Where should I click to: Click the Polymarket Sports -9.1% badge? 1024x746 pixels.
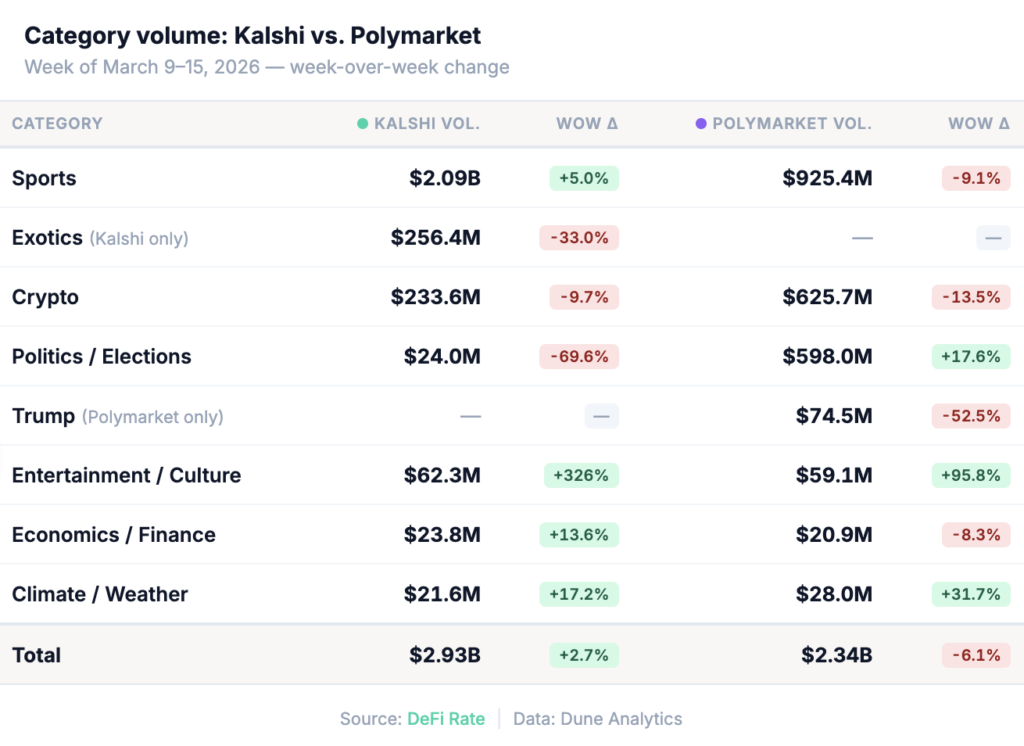(x=976, y=178)
